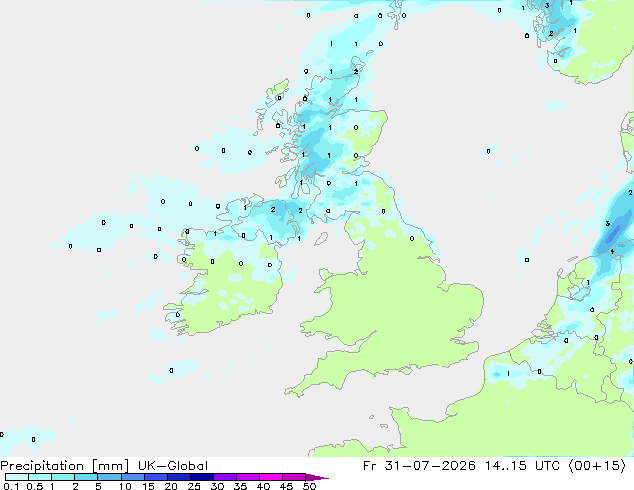This screenshot has height=490, width=634.
Task: Click the '14..15 UTC' time text
Action: (522, 466)
